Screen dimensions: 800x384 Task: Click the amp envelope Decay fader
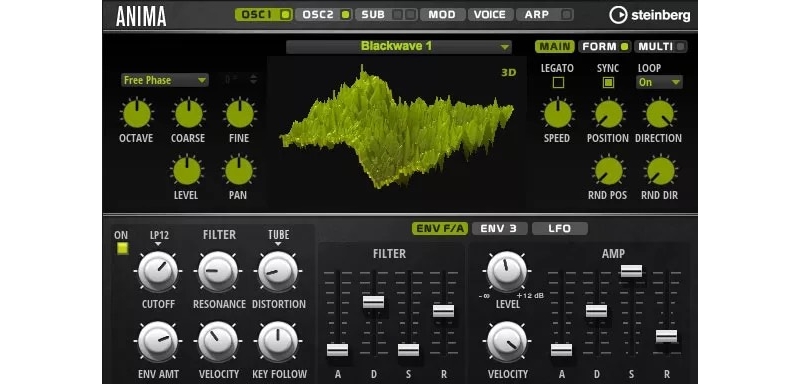click(x=596, y=311)
